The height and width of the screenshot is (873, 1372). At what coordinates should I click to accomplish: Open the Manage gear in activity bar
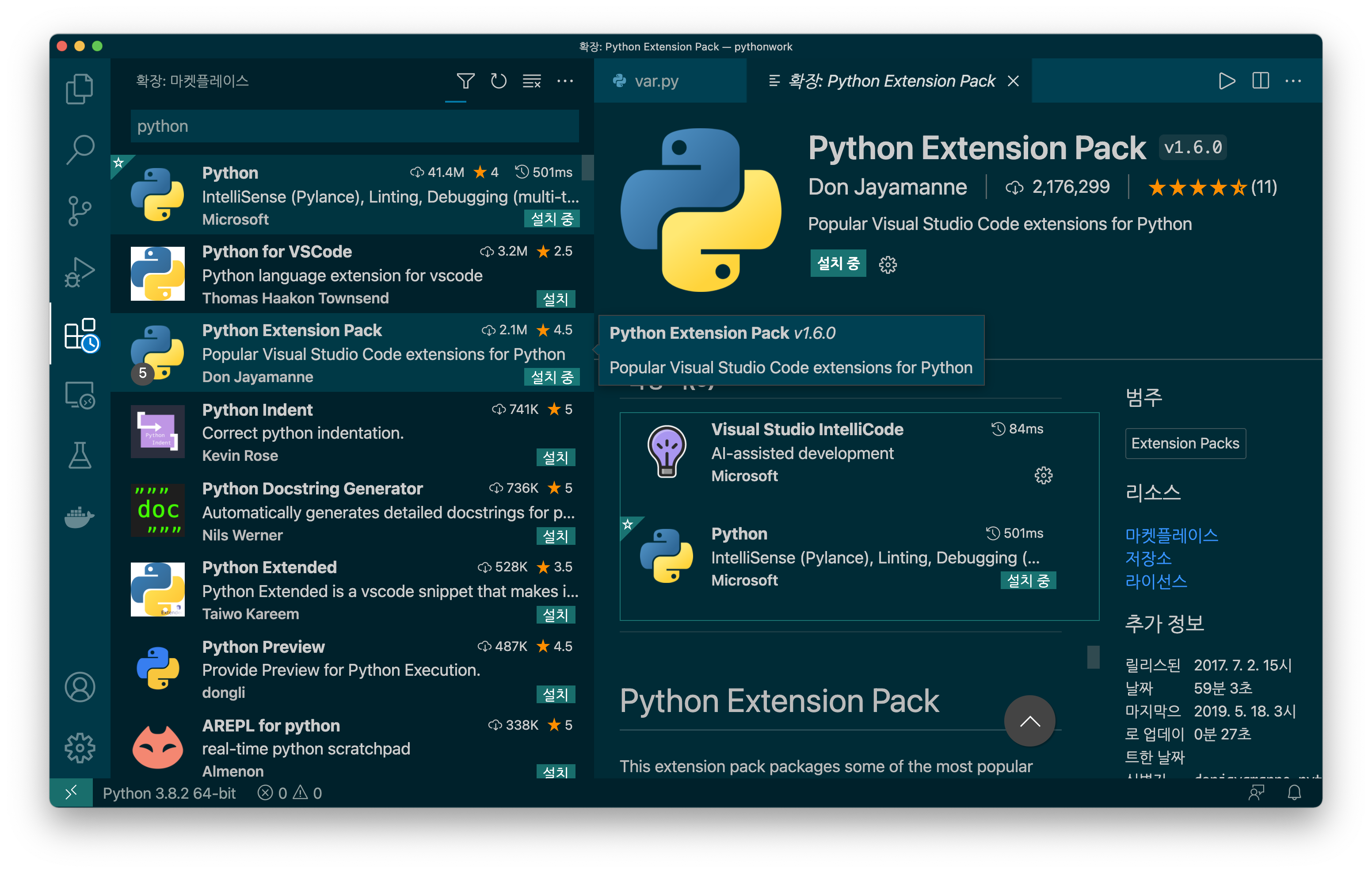(x=80, y=747)
